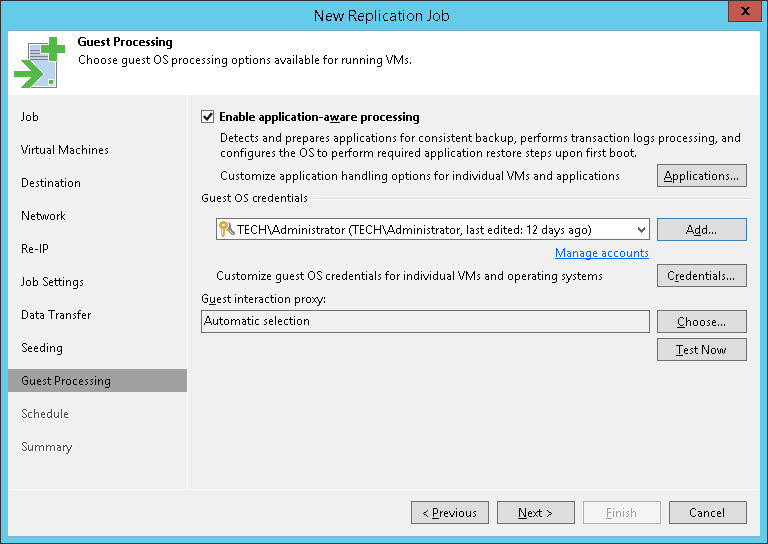The image size is (768, 544).
Task: Click the Guest interaction proxy field
Action: (x=425, y=322)
